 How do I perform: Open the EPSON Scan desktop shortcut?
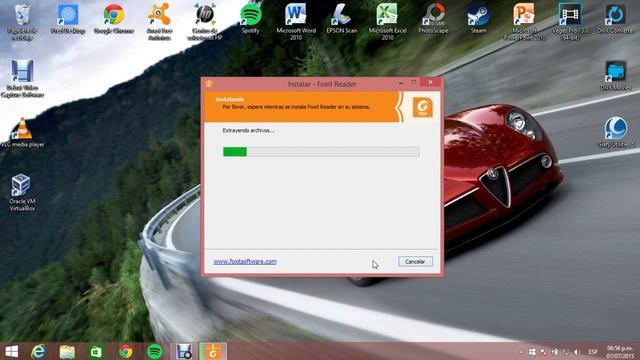click(x=342, y=18)
